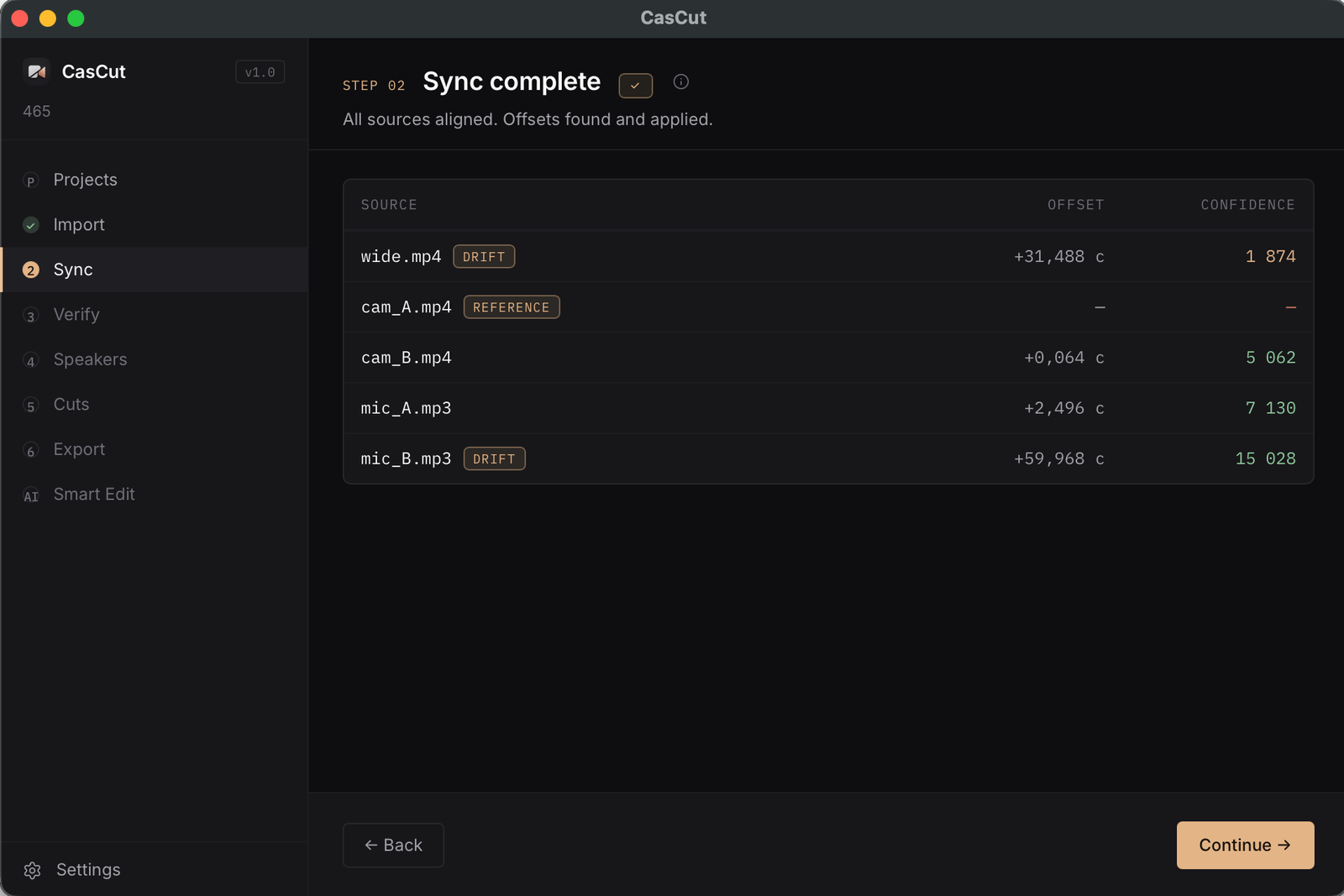Screen dimensions: 1344x896
Task: Click the number 5 icon beside Cuts
Action: (x=31, y=406)
